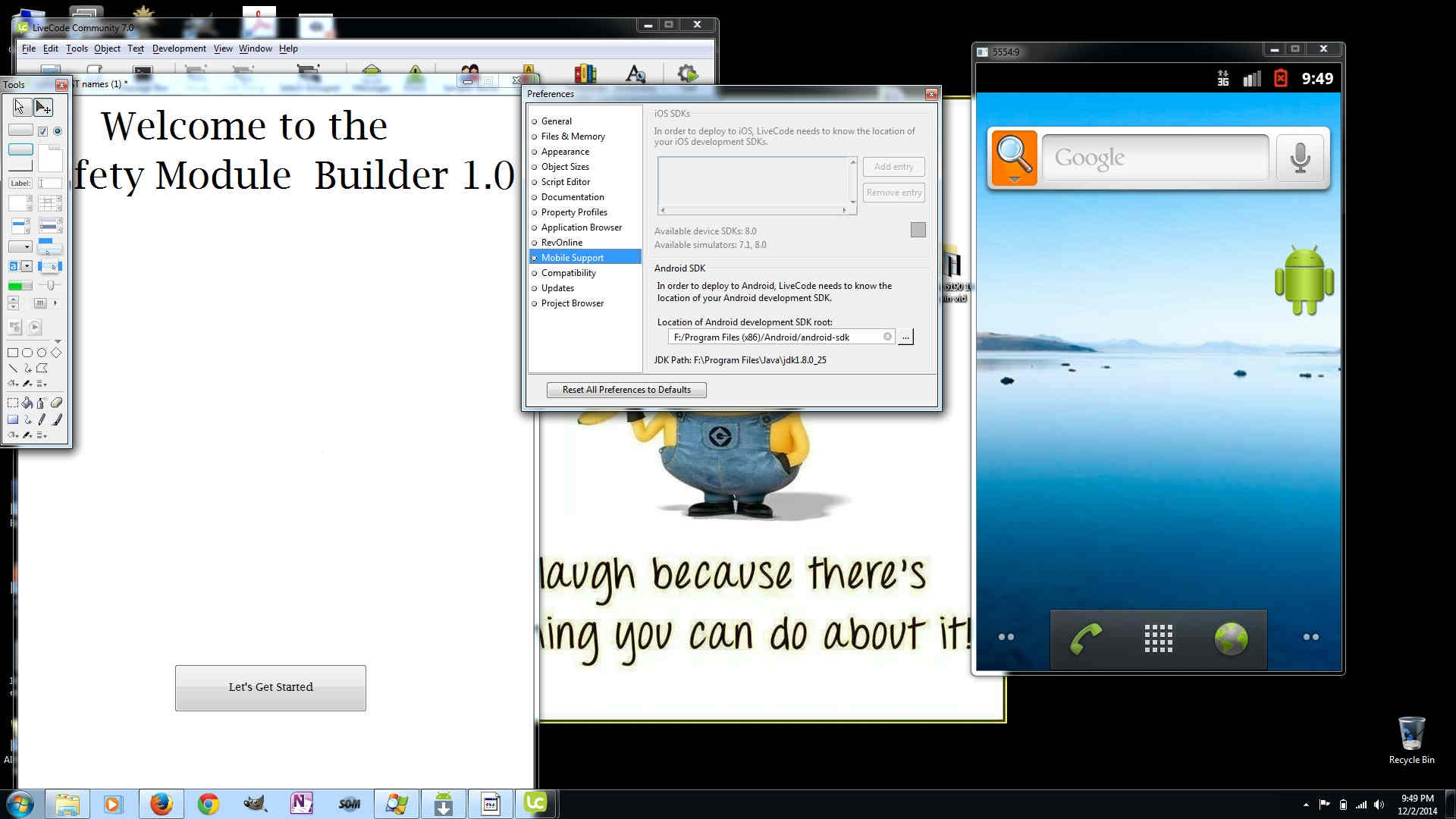Choose the eraser paint tool
Screen dimensions: 1456x819
(56, 403)
